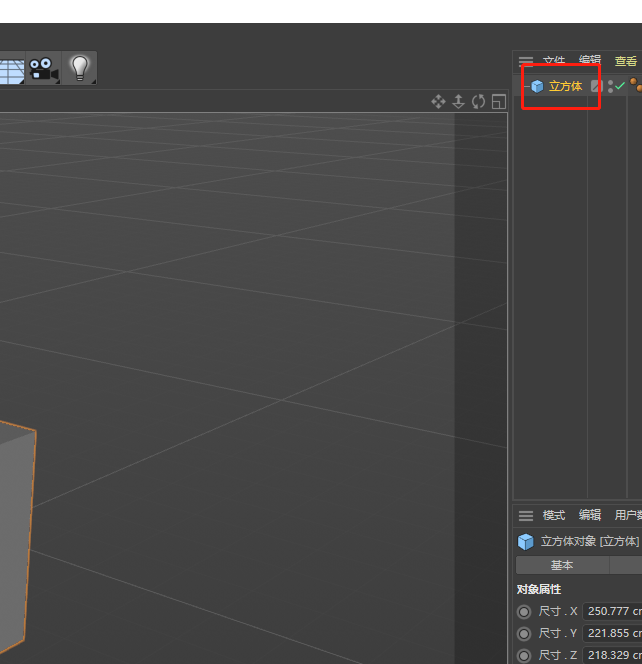Toggle the layer square for 立方体

click(597, 86)
